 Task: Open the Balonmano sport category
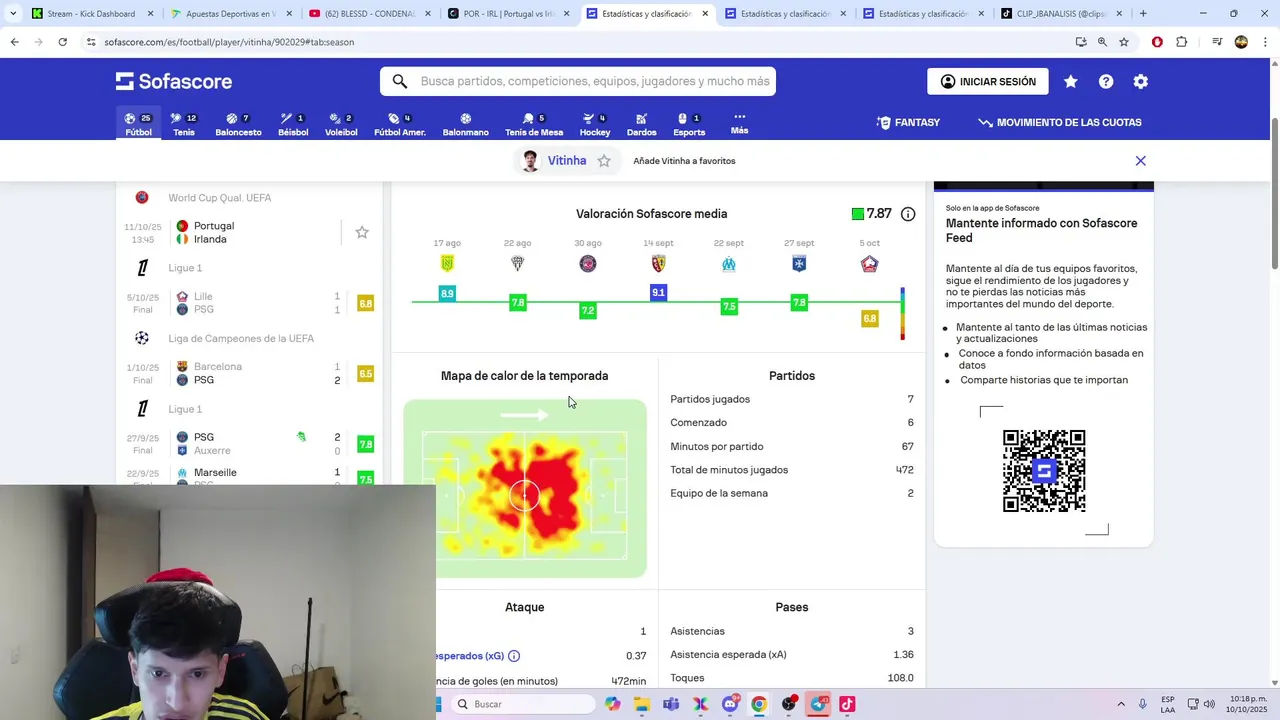(x=465, y=124)
